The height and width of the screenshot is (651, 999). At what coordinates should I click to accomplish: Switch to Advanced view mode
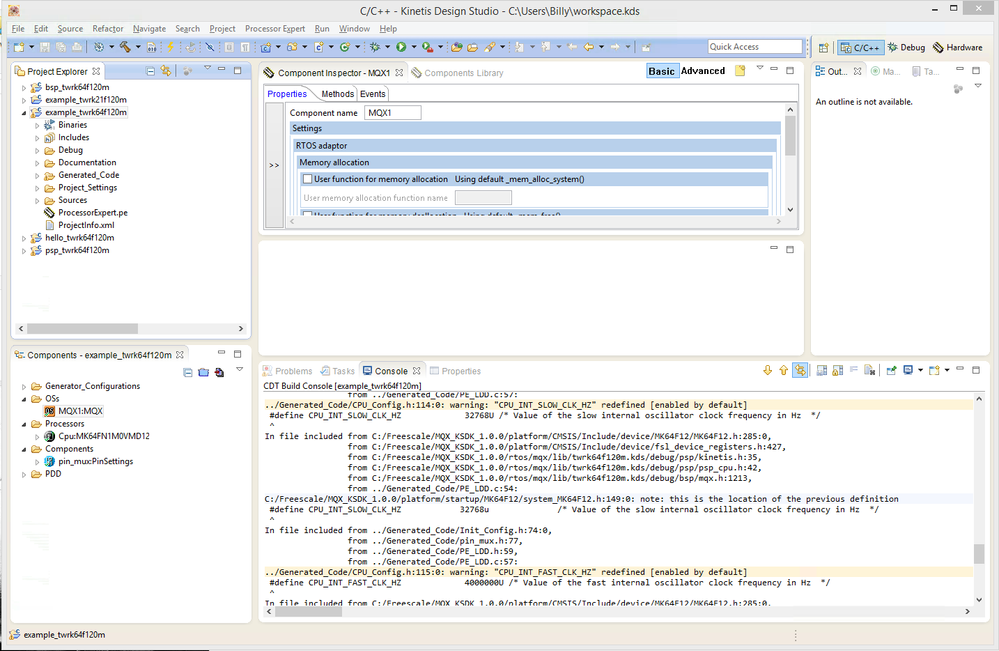pyautogui.click(x=703, y=71)
